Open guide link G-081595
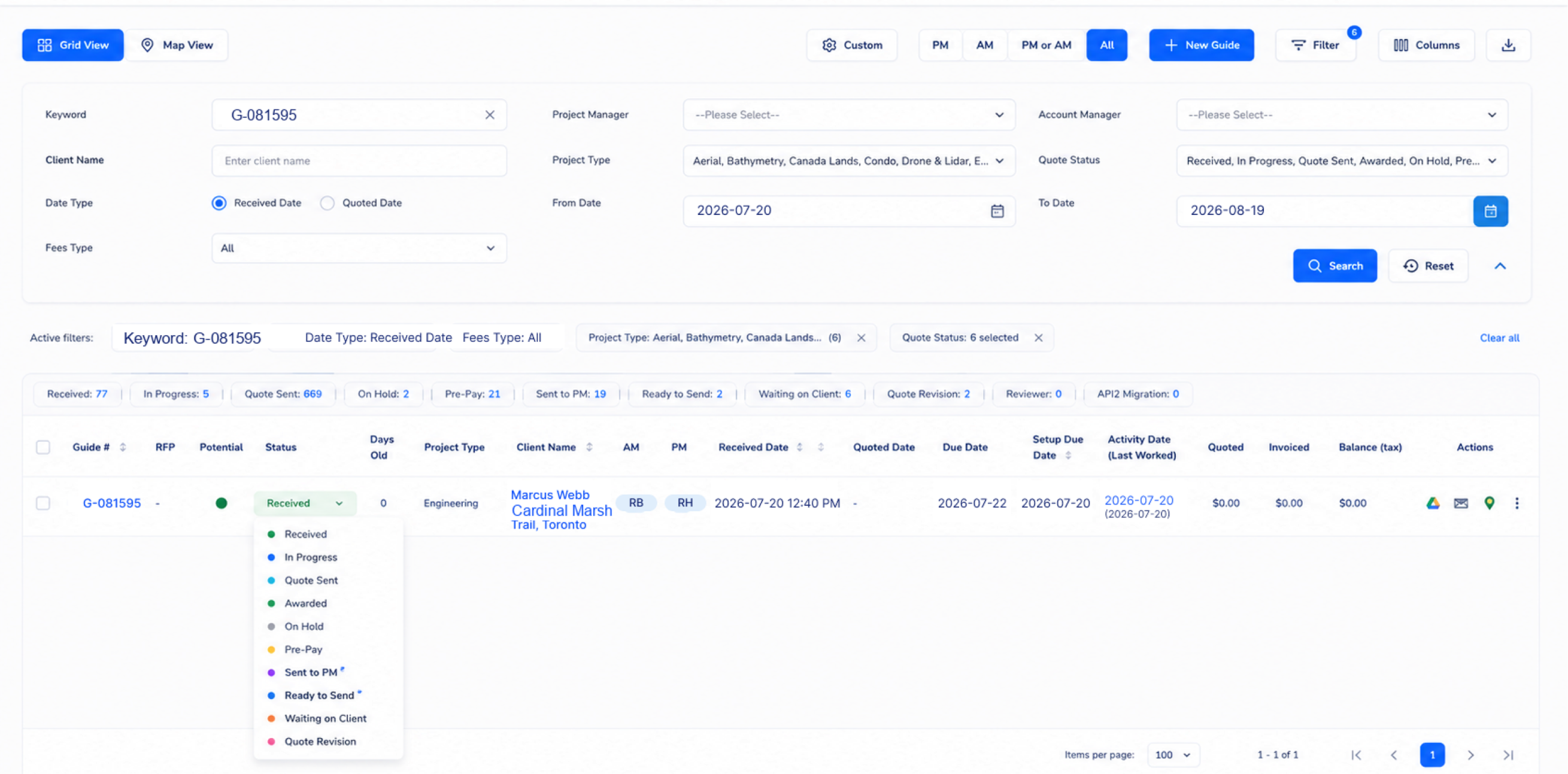The width and height of the screenshot is (1568, 774). pyautogui.click(x=112, y=503)
